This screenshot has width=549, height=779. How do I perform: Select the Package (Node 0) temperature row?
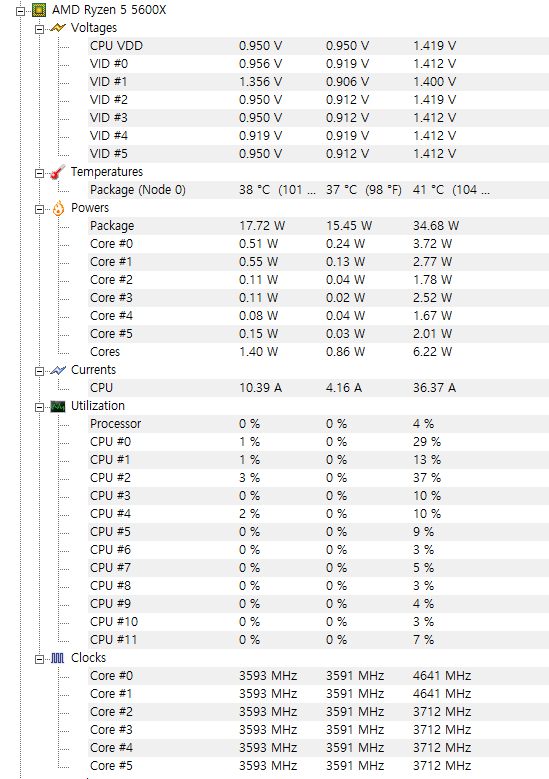[318, 190]
